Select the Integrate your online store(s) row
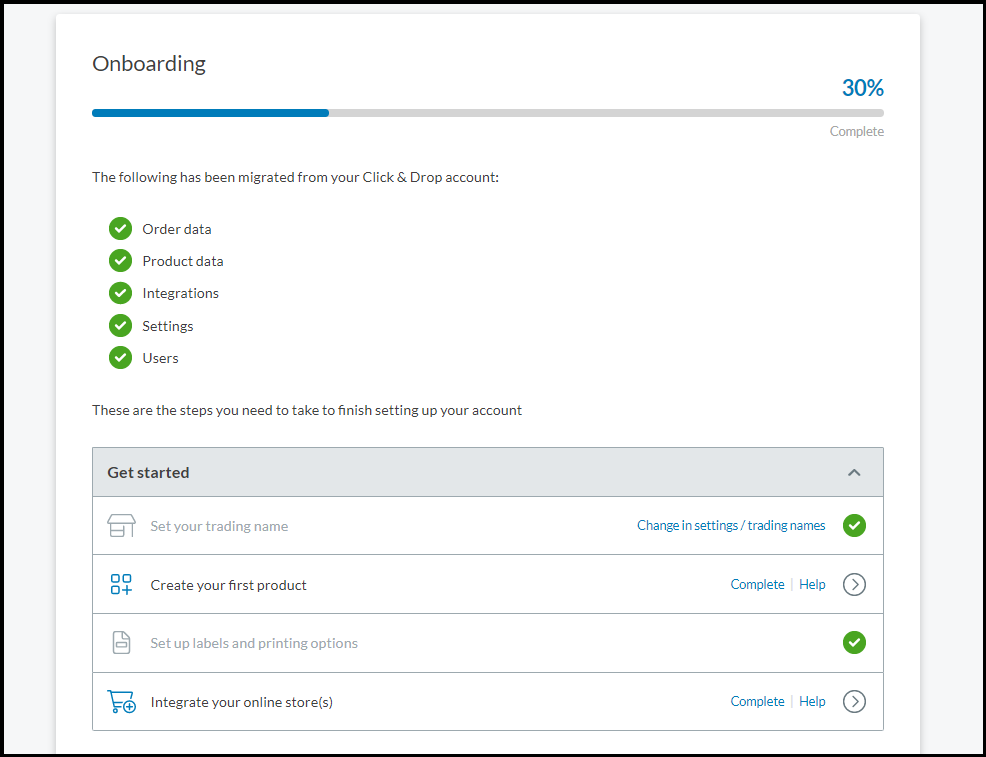 [x=488, y=702]
